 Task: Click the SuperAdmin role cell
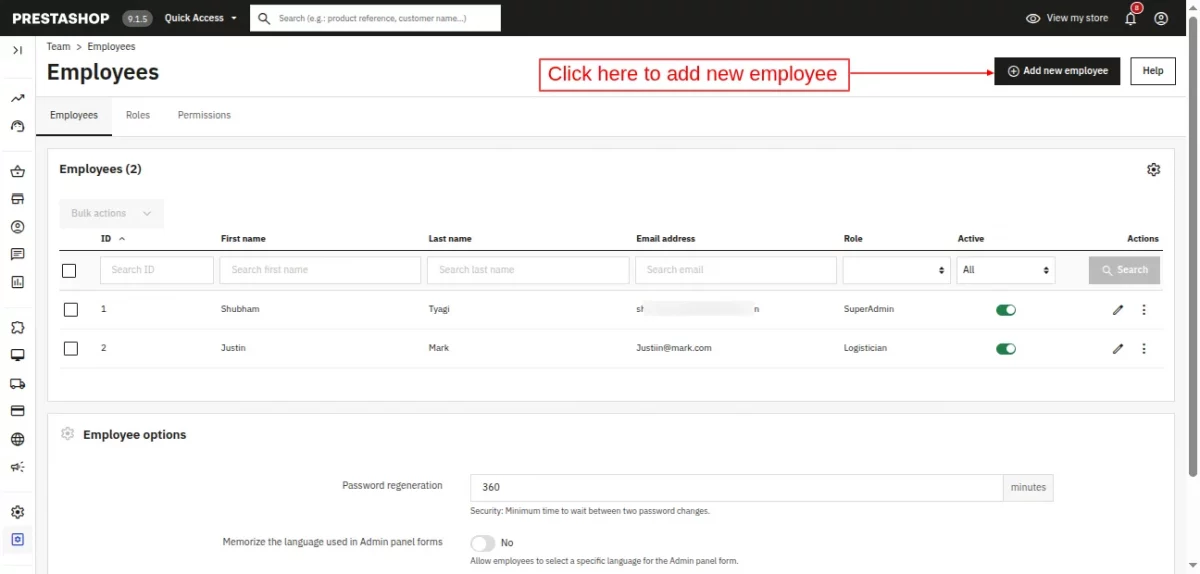[869, 309]
